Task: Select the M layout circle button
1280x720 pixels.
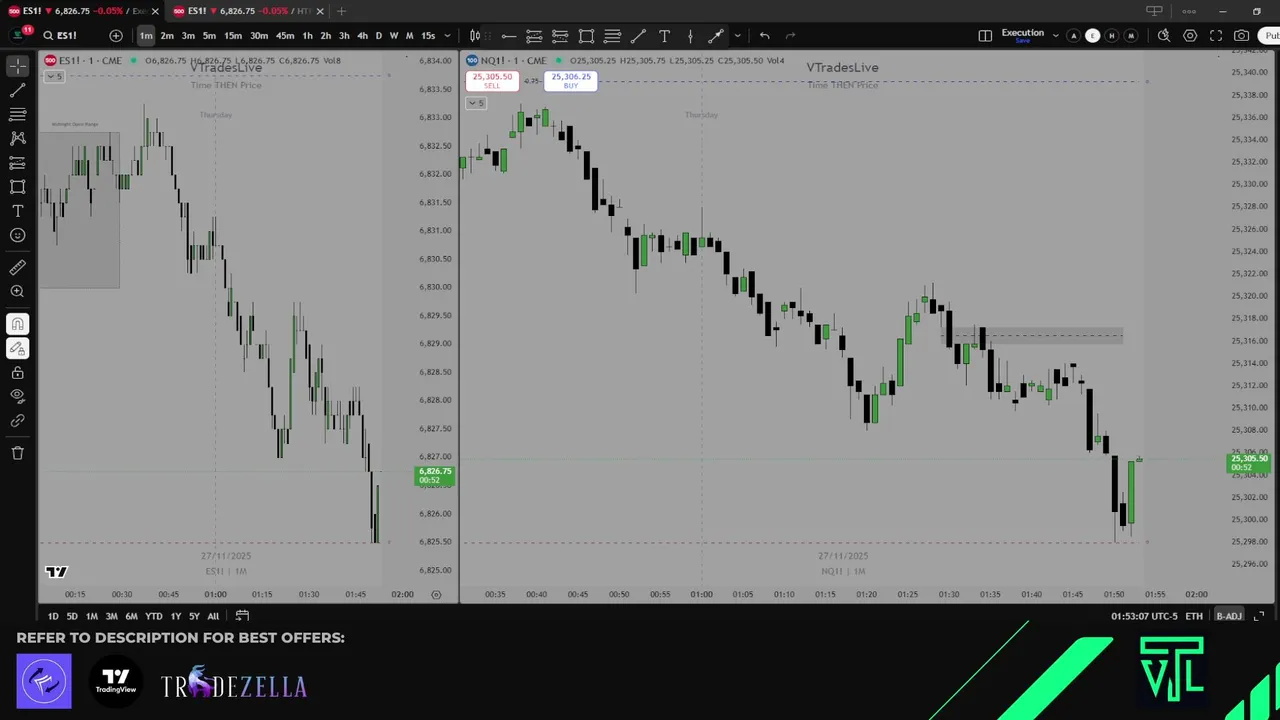Action: coord(1131,35)
